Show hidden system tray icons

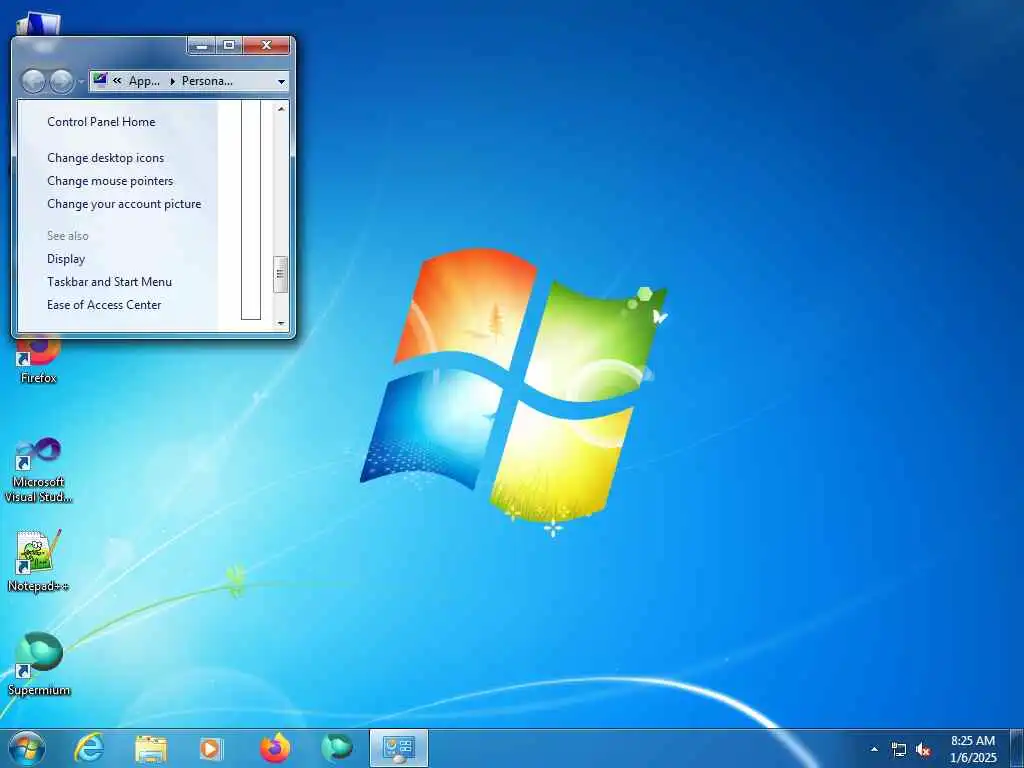pos(874,749)
